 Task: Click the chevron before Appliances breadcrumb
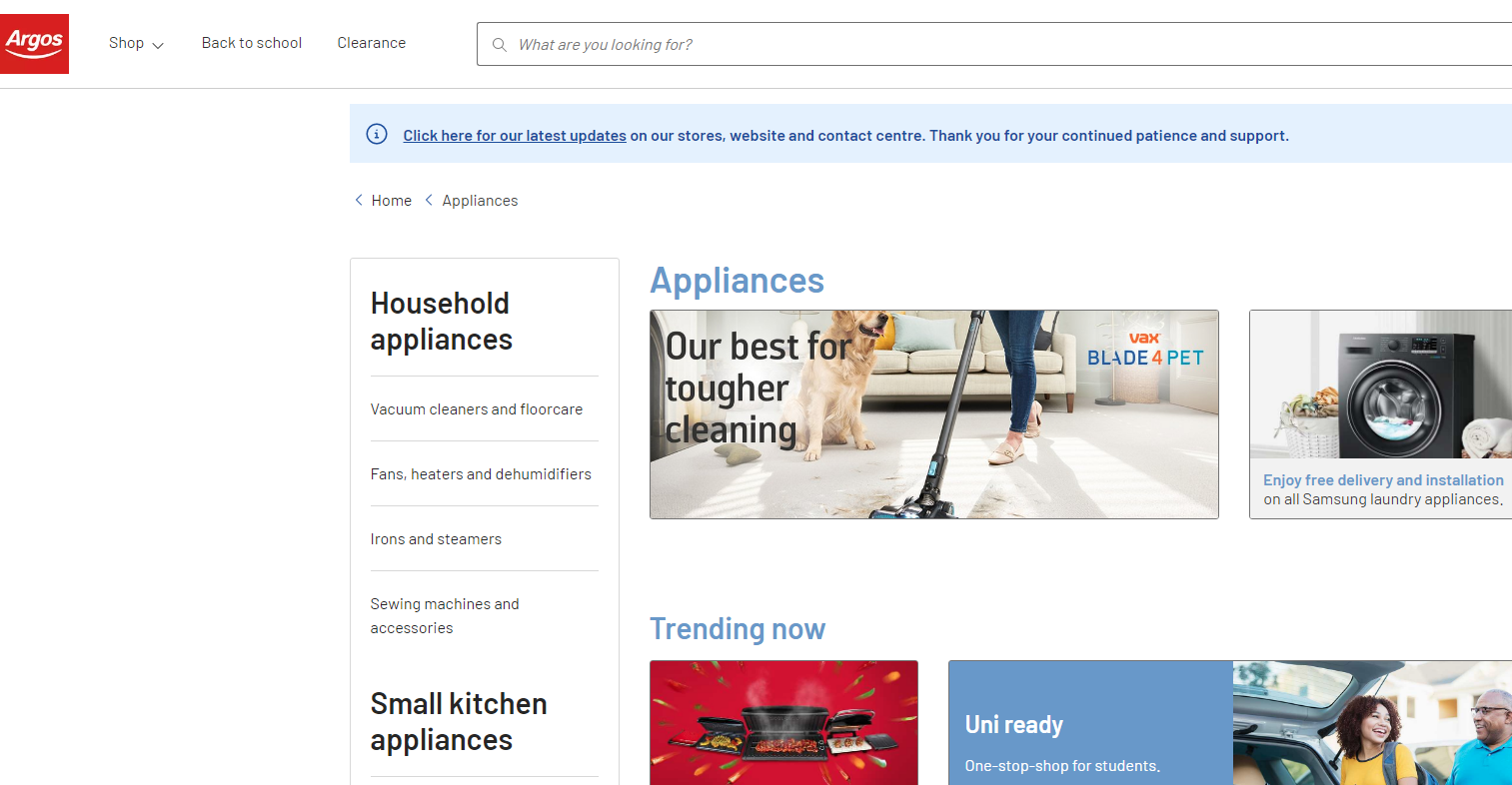click(x=429, y=200)
